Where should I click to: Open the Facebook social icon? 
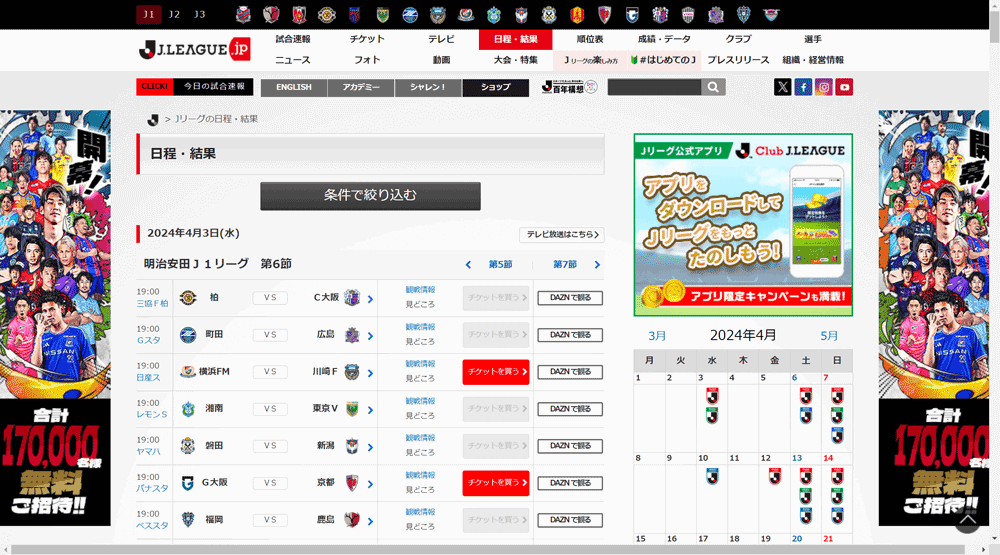(x=803, y=87)
